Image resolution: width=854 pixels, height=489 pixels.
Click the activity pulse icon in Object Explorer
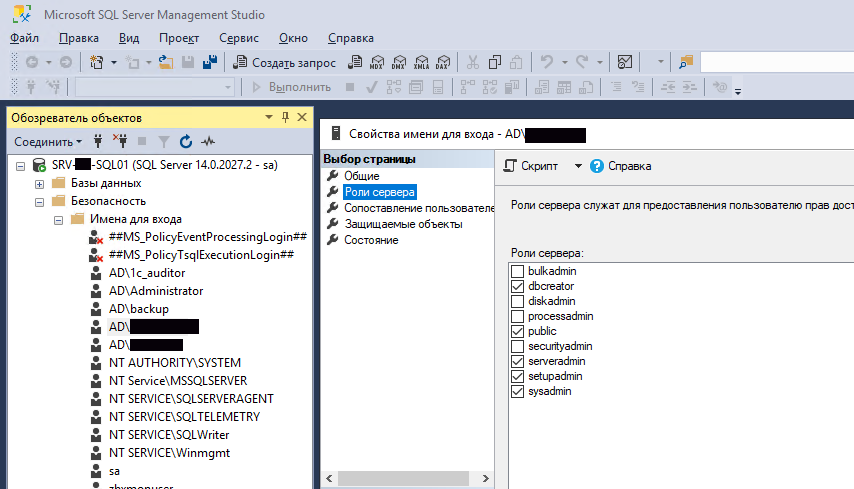(x=208, y=142)
